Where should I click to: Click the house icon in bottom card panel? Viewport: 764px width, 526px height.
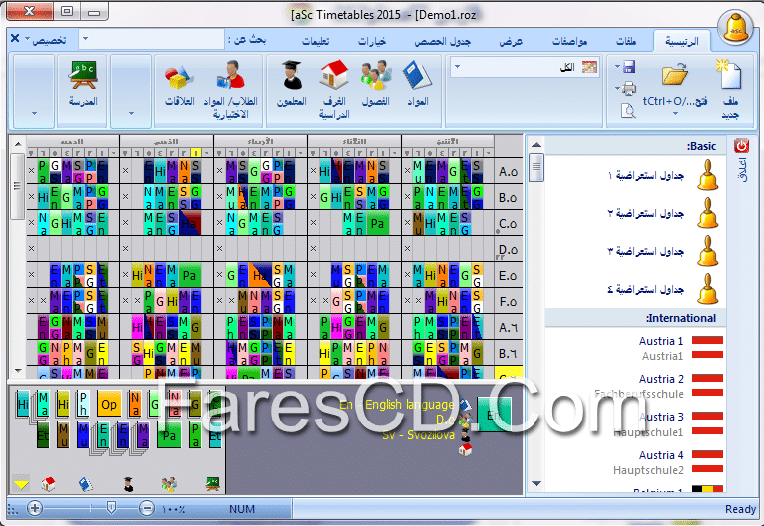click(x=48, y=484)
